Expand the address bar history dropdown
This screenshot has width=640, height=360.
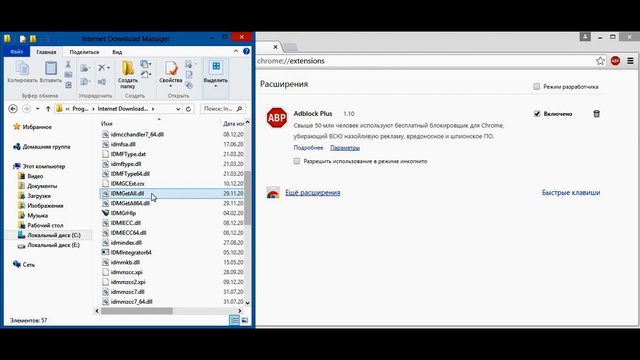click(178, 109)
